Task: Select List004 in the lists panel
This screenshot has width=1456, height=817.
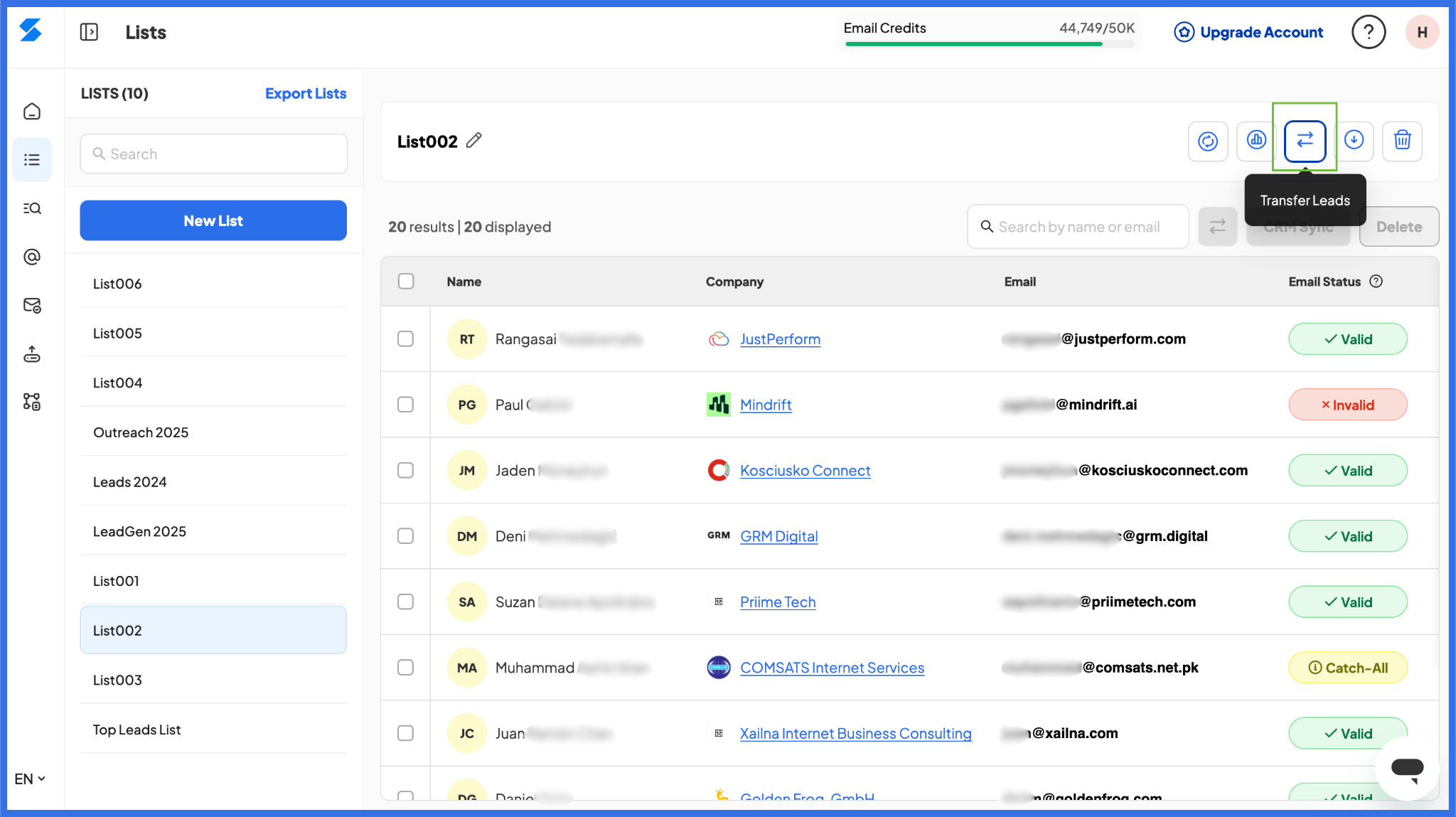Action: [213, 383]
